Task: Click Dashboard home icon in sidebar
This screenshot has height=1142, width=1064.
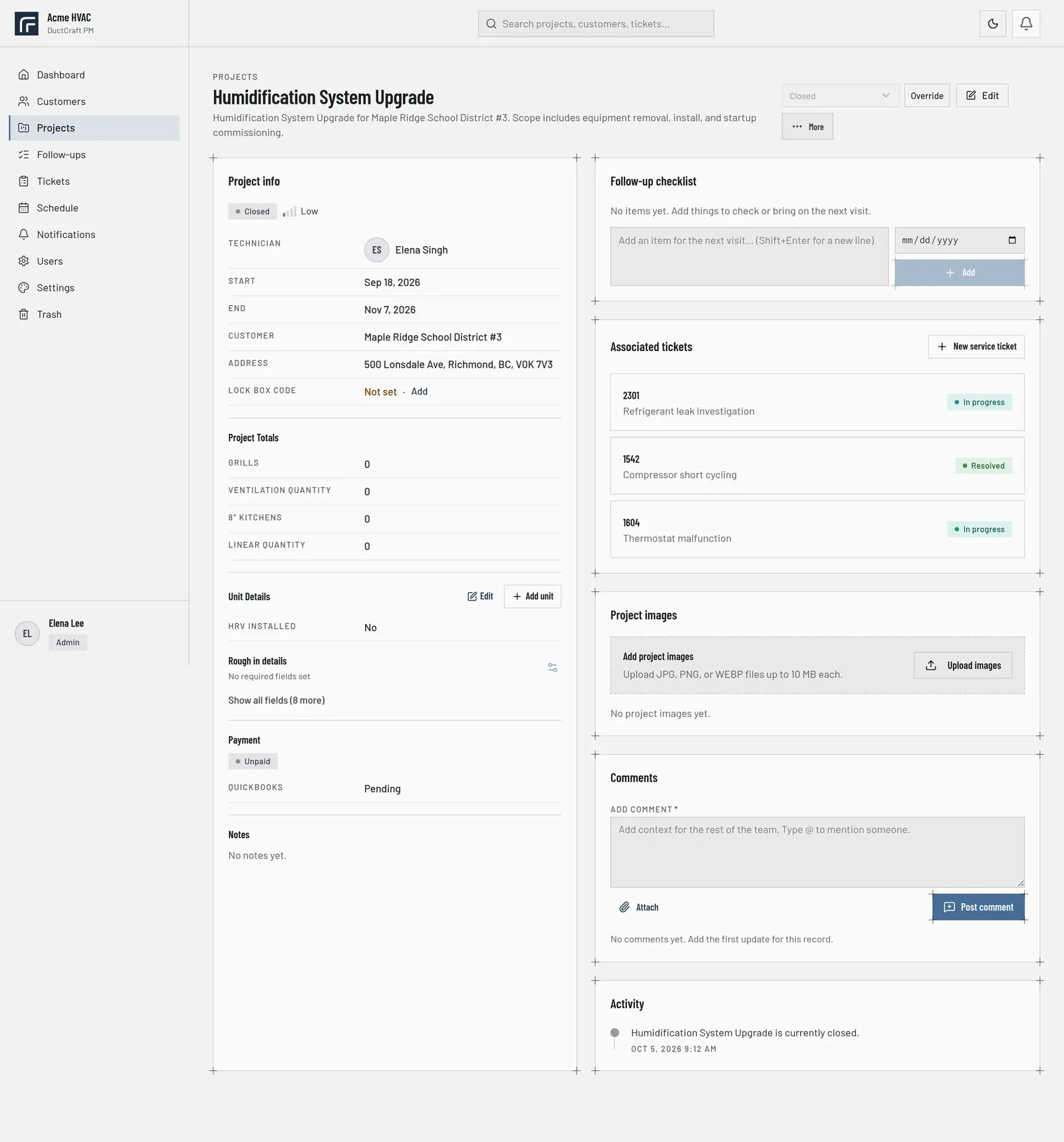Action: (x=24, y=74)
